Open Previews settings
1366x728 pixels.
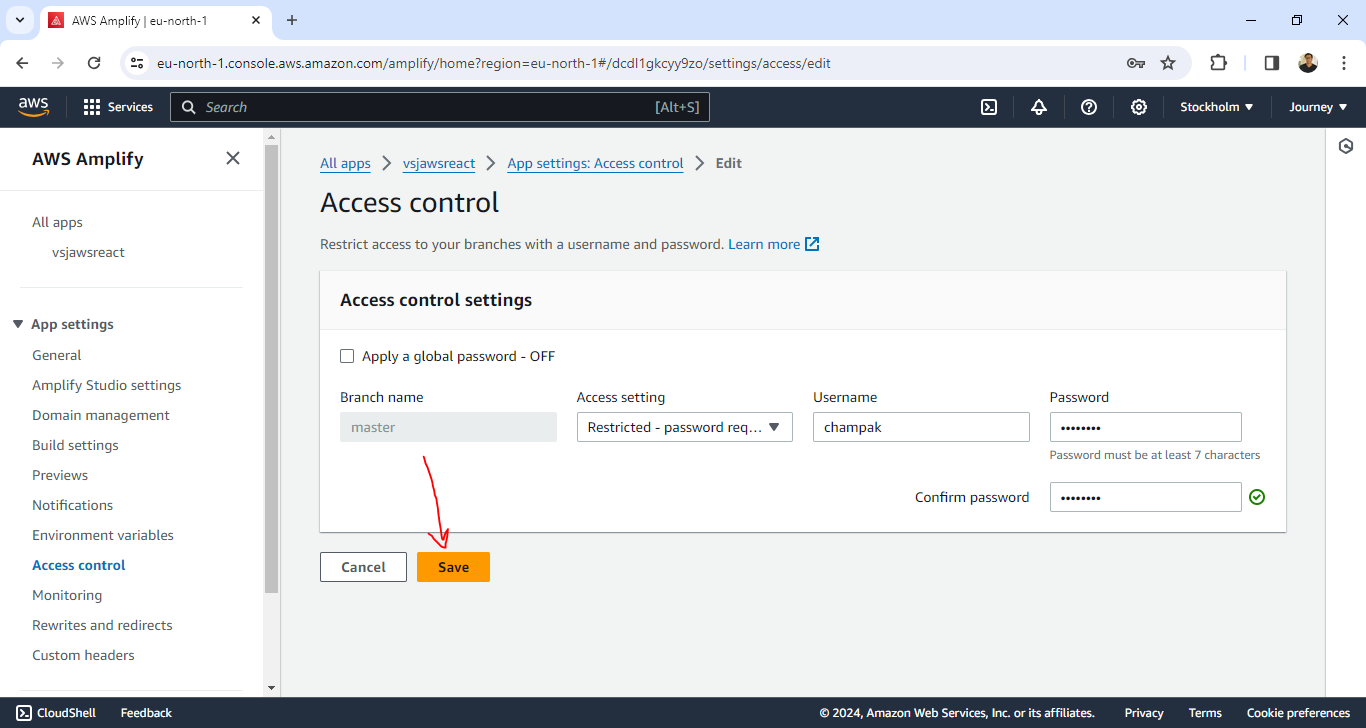tap(60, 475)
